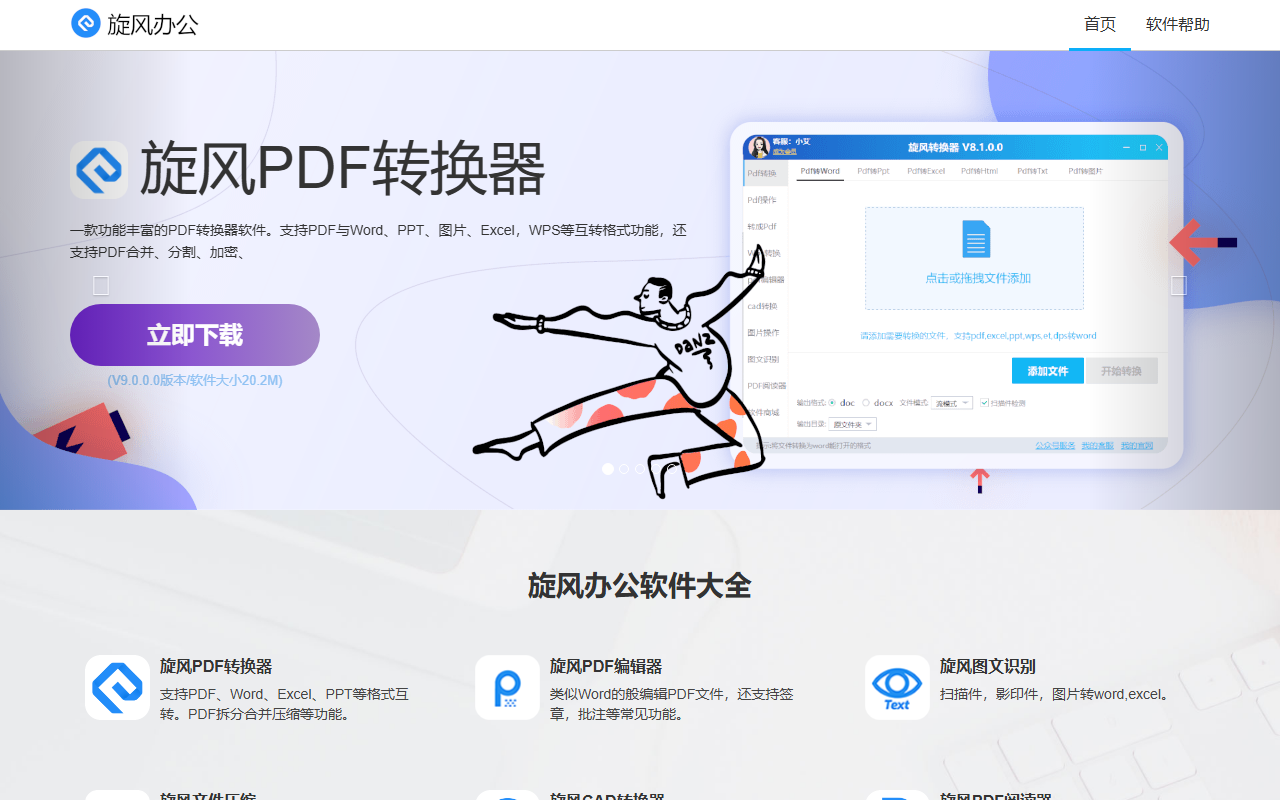
Task: Open PDF阅读器 in the preview sidebar
Action: [x=766, y=385]
